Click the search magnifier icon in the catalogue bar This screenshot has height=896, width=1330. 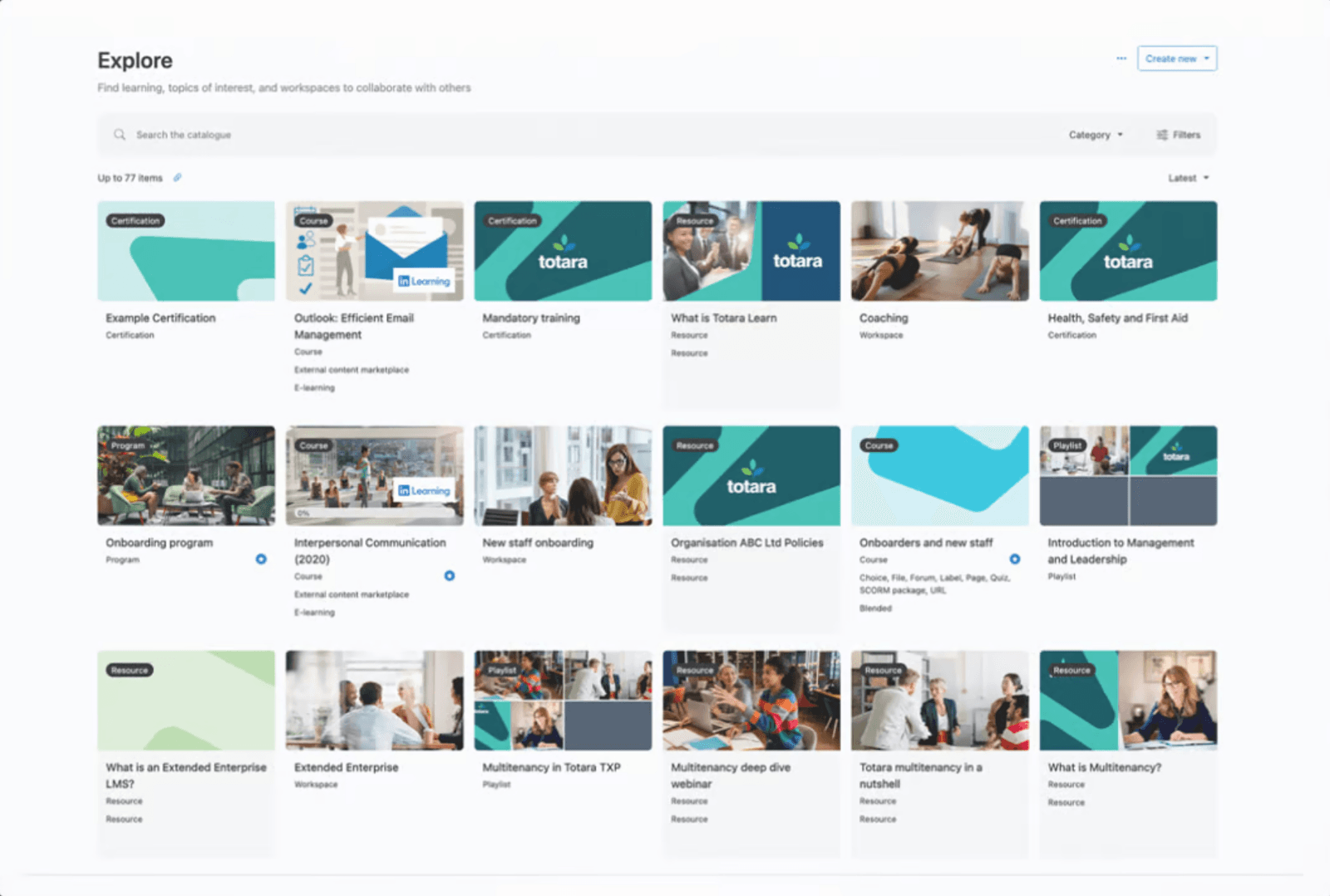tap(120, 134)
